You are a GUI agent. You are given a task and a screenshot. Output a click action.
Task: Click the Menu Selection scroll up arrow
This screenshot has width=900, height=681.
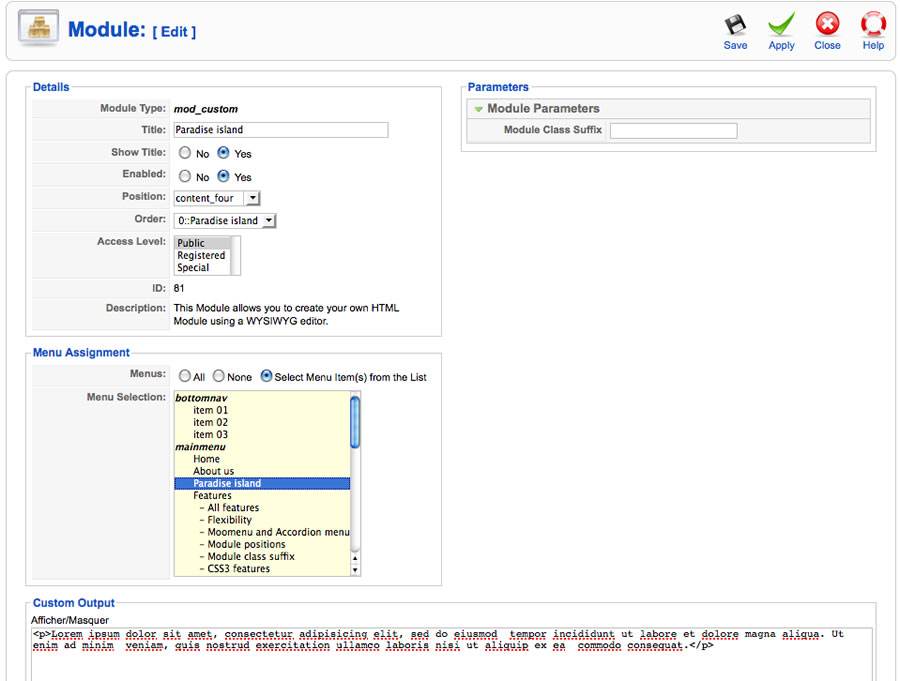(355, 558)
